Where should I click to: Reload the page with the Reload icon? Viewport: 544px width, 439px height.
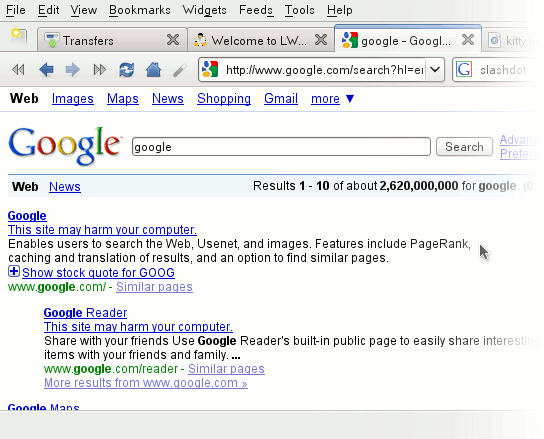pyautogui.click(x=127, y=70)
